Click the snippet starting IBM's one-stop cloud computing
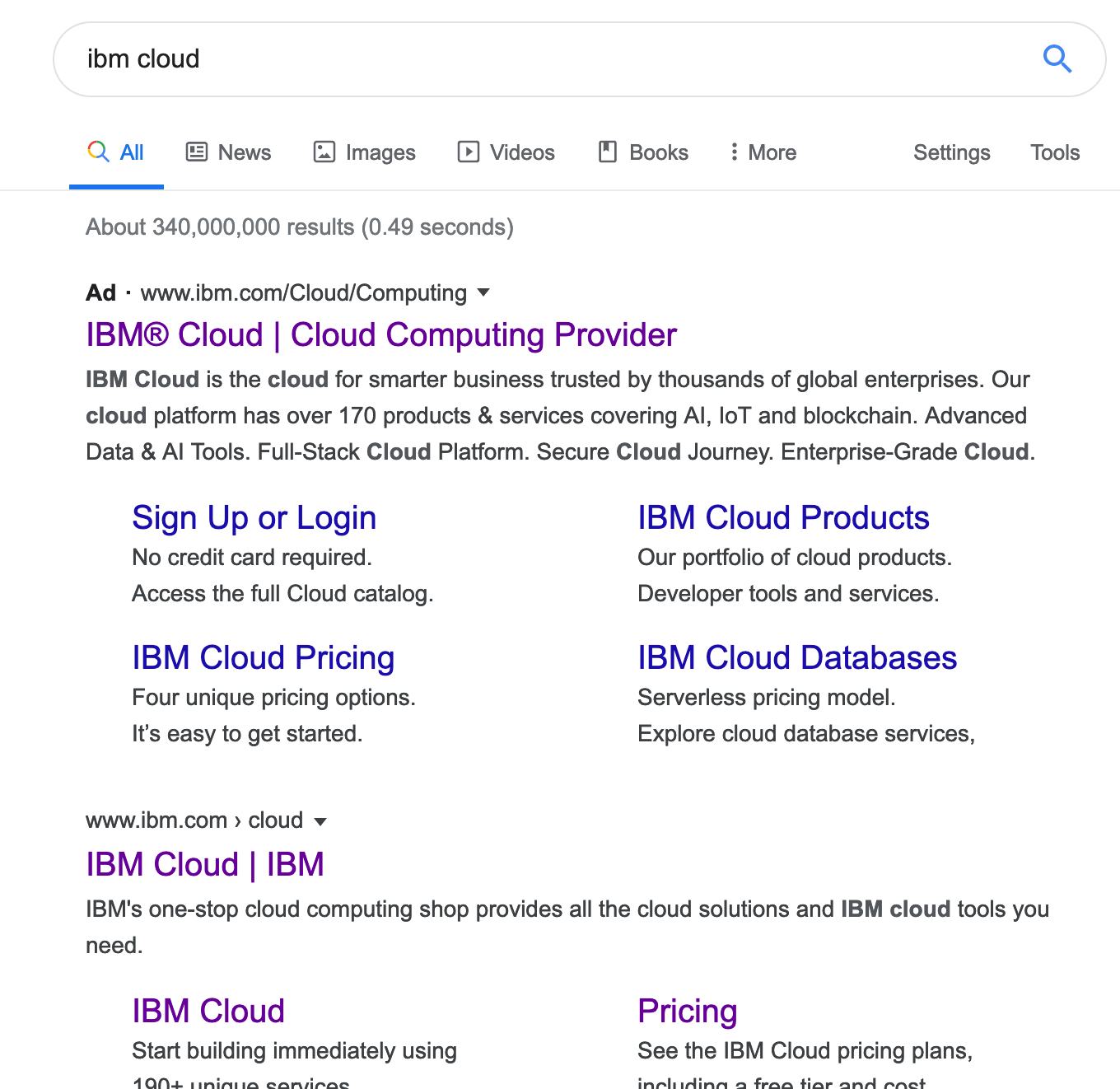The height and width of the screenshot is (1089, 1120). pos(567,928)
